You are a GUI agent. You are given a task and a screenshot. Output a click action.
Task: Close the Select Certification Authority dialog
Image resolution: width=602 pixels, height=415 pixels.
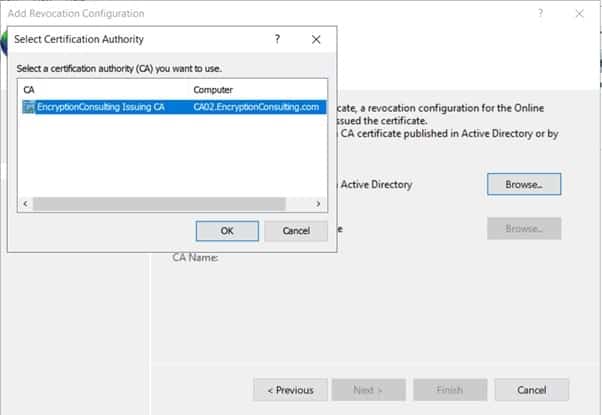click(x=316, y=39)
